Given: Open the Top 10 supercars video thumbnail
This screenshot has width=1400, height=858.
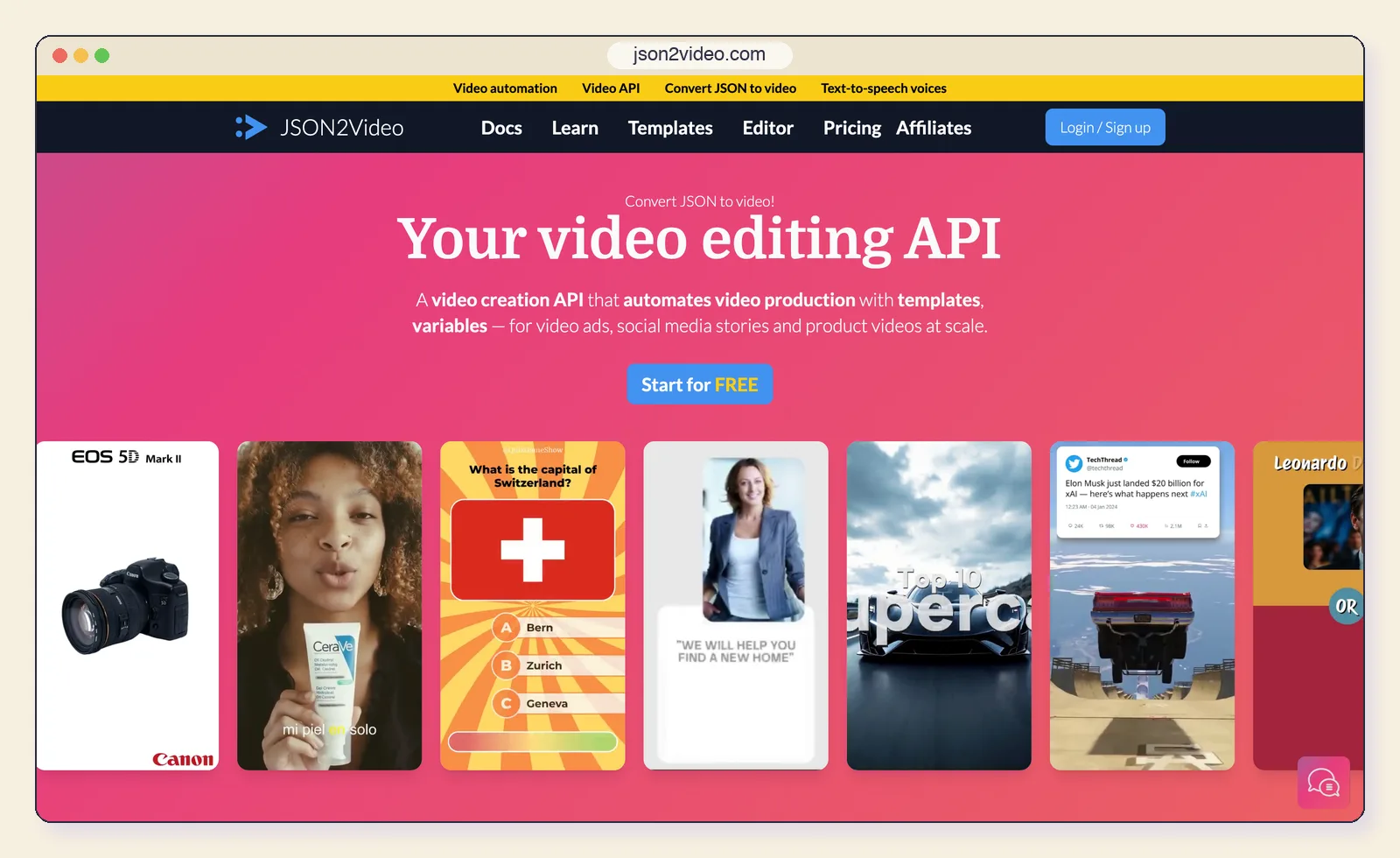Looking at the screenshot, I should [939, 606].
